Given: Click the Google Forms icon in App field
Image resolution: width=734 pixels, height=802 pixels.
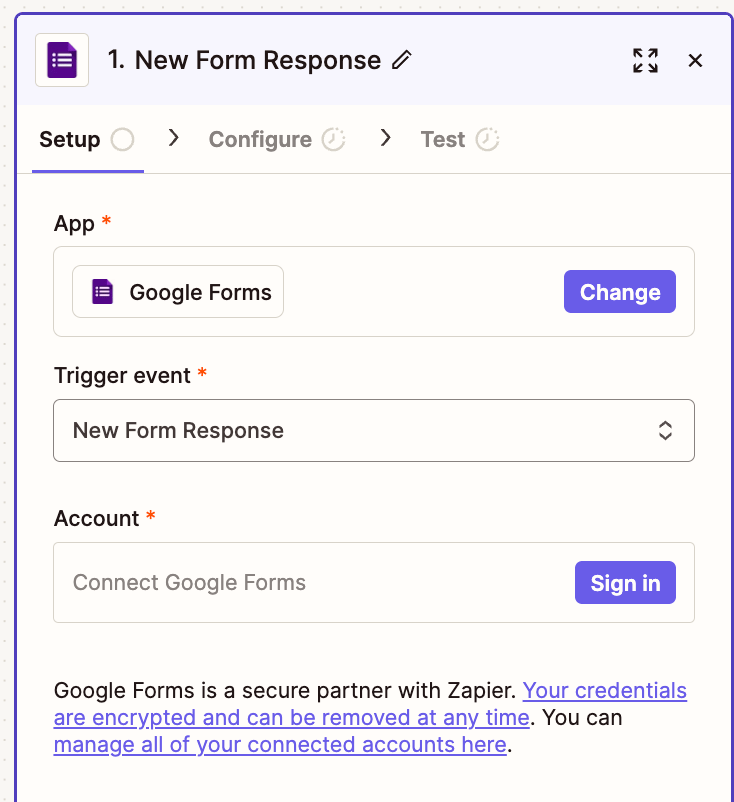Looking at the screenshot, I should [102, 292].
